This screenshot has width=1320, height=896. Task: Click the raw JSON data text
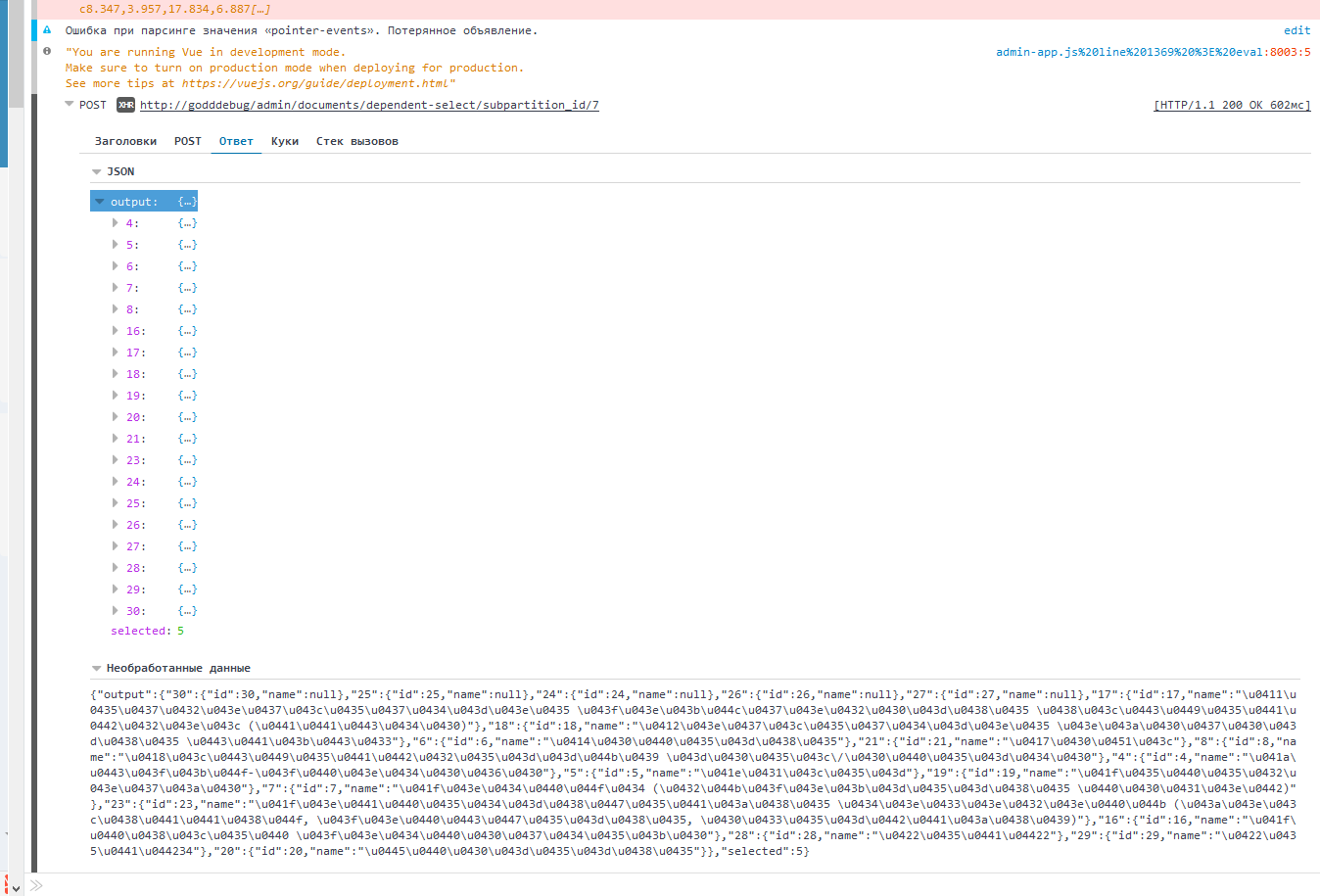[x=693, y=773]
